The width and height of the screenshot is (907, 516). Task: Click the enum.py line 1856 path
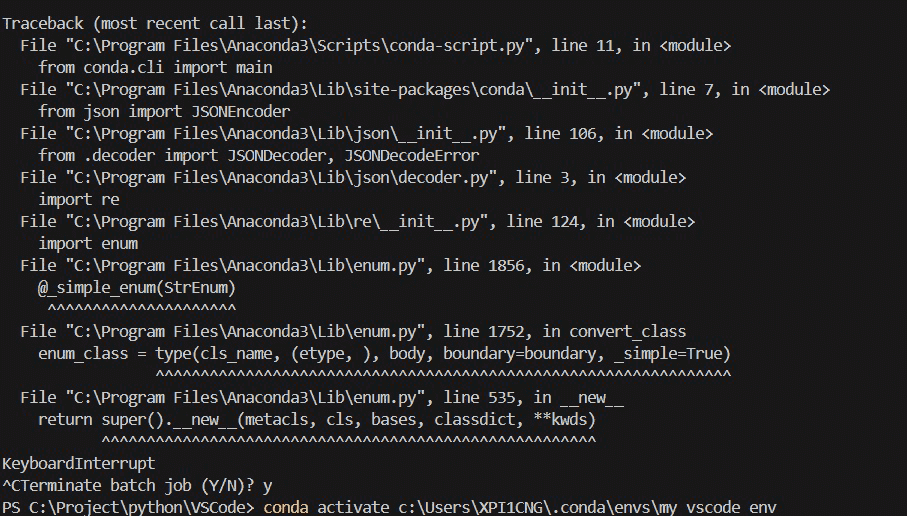331,266
